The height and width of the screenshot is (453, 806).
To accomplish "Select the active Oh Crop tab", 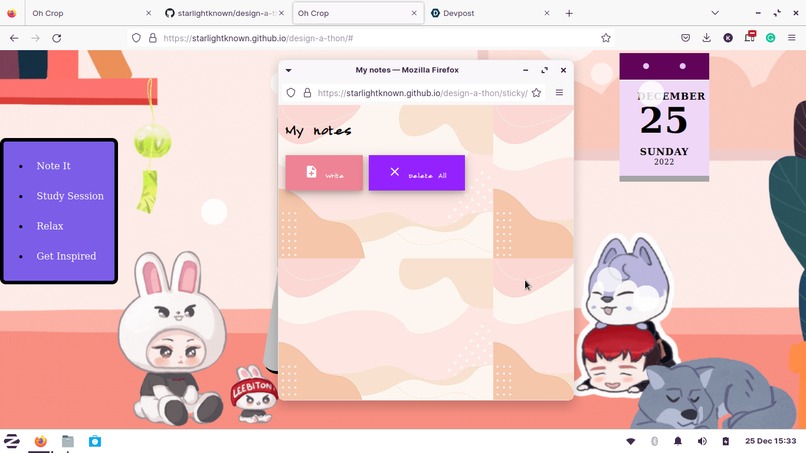I will [x=357, y=13].
